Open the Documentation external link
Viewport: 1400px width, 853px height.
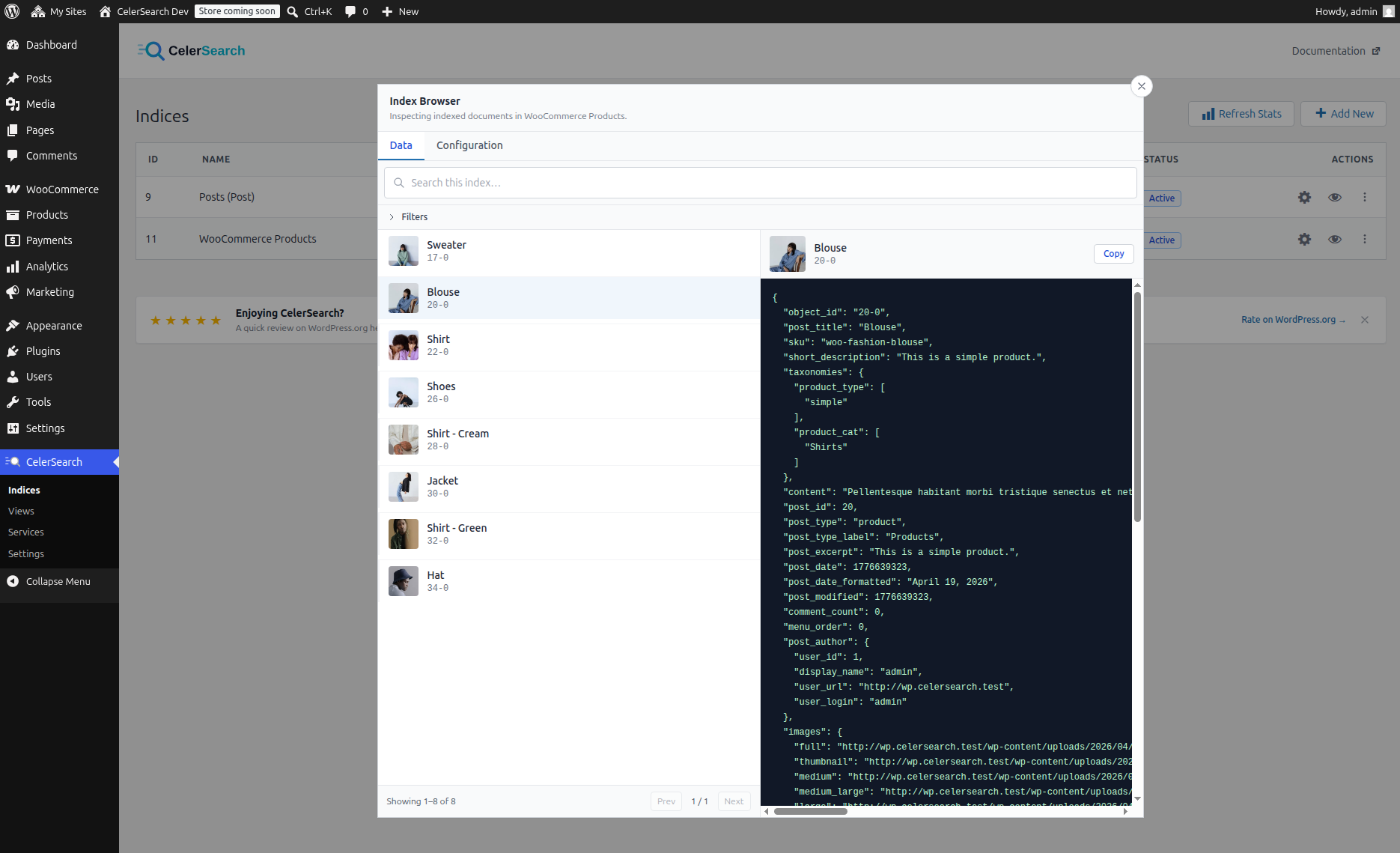1336,51
